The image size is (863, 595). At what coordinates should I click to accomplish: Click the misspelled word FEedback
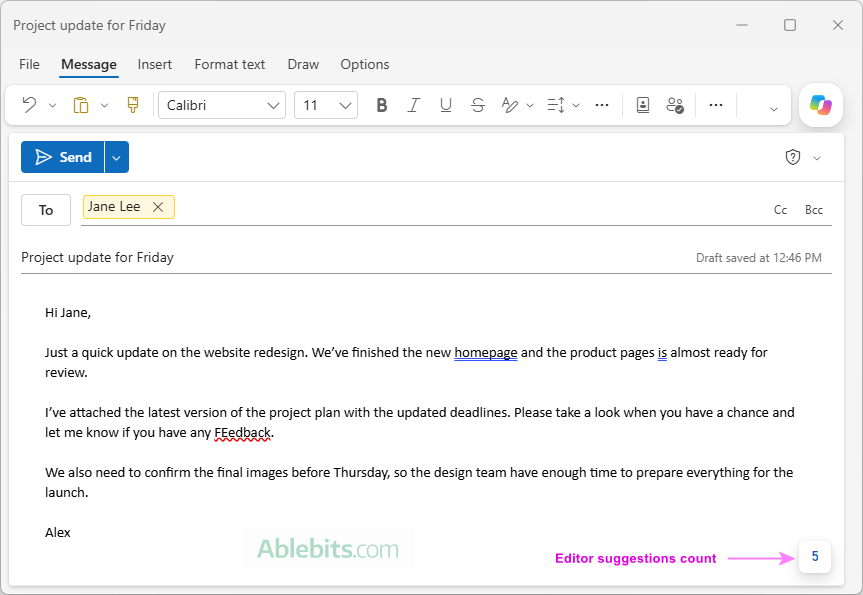click(242, 433)
